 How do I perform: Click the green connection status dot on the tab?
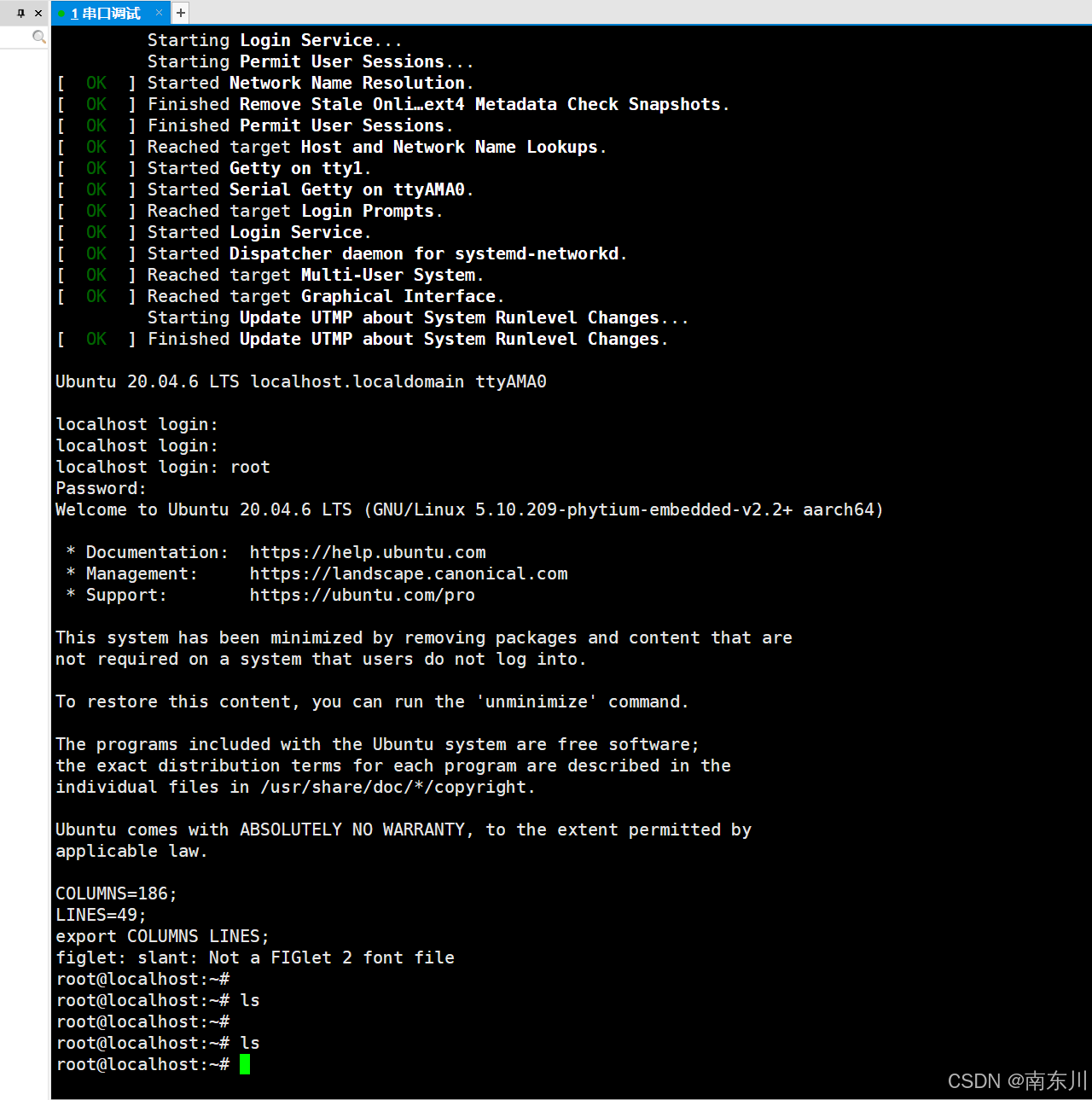pyautogui.click(x=62, y=13)
